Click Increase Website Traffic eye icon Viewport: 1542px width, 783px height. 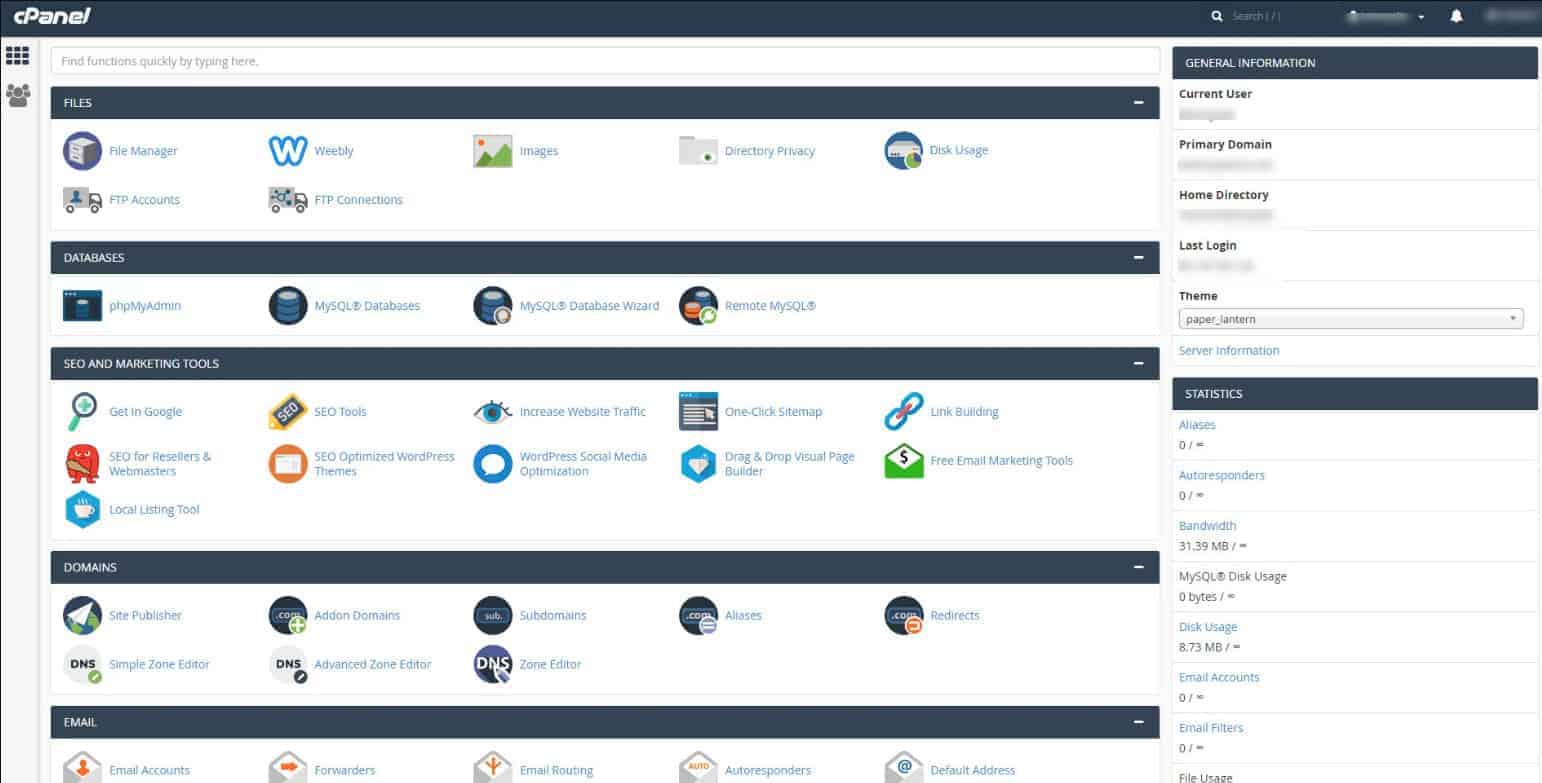[493, 412]
